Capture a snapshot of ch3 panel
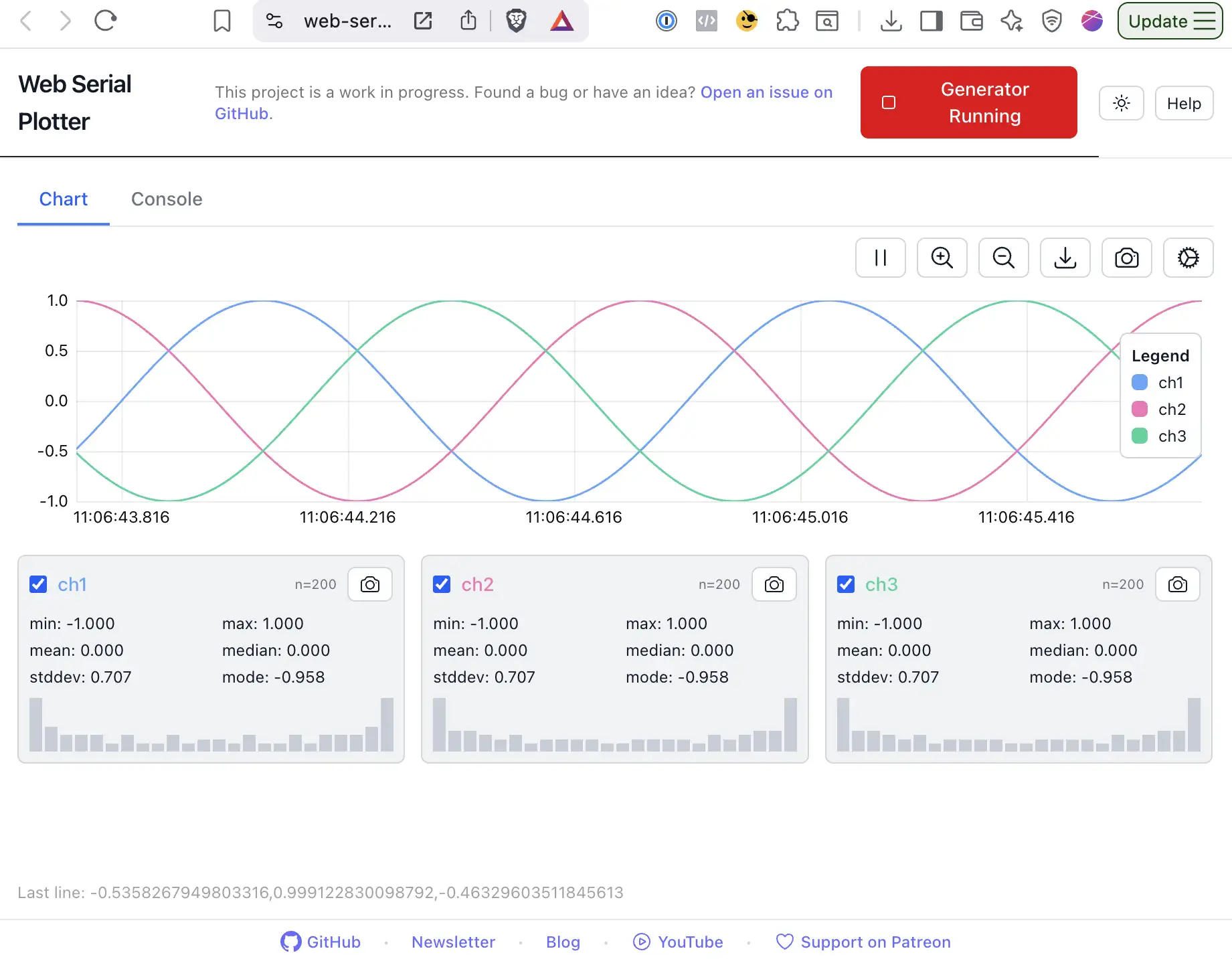The width and height of the screenshot is (1232, 959). [1178, 584]
